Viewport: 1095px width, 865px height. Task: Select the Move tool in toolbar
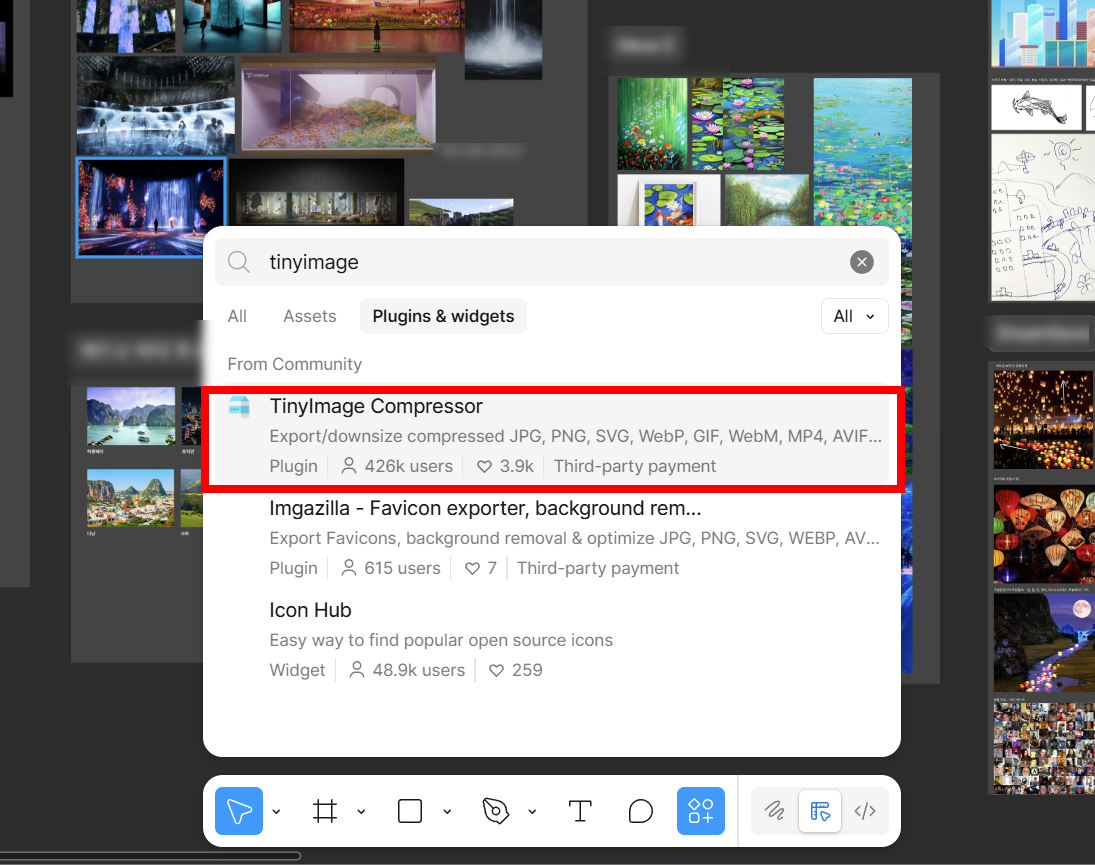click(239, 811)
